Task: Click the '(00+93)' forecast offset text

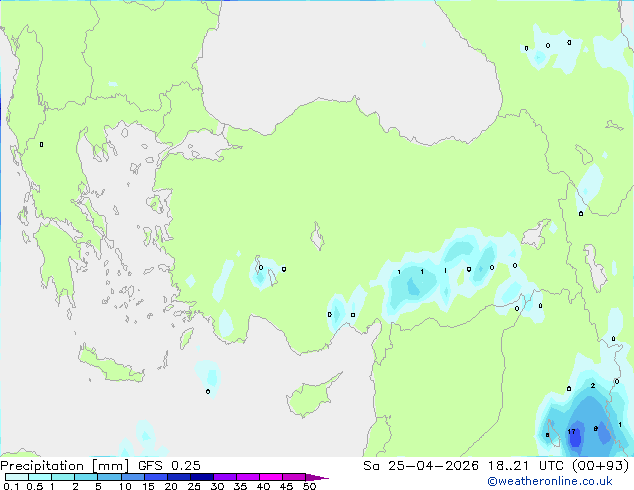Action: (600, 466)
